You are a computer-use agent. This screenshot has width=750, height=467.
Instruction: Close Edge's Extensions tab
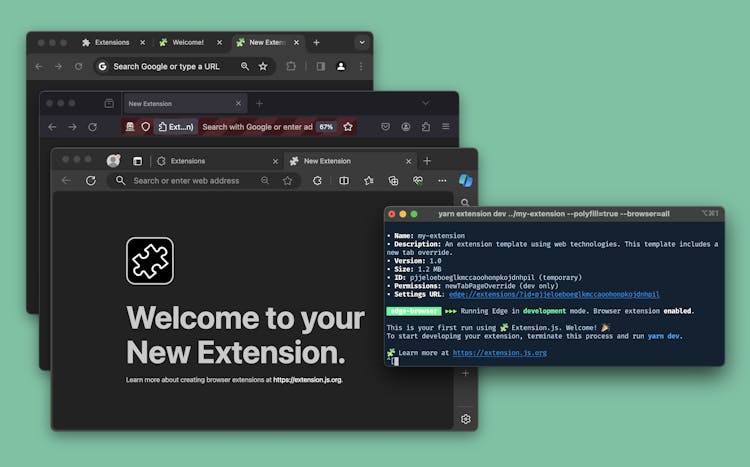(275, 162)
